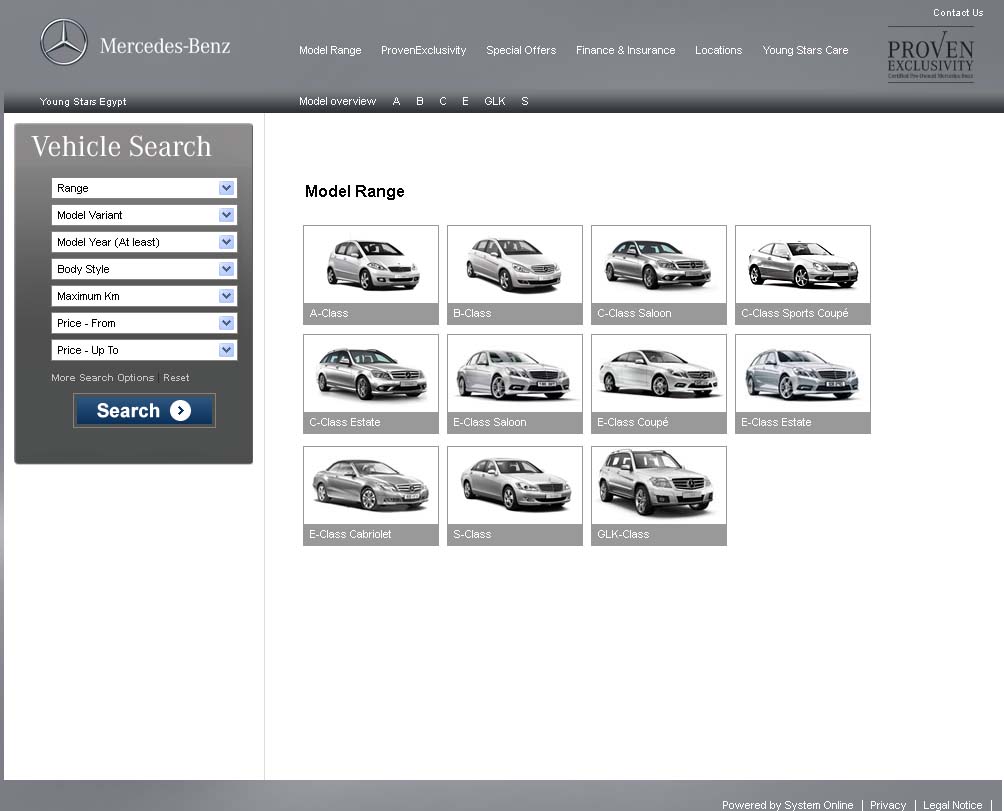Open the Locations menu item
This screenshot has height=811, width=1004.
(x=718, y=50)
